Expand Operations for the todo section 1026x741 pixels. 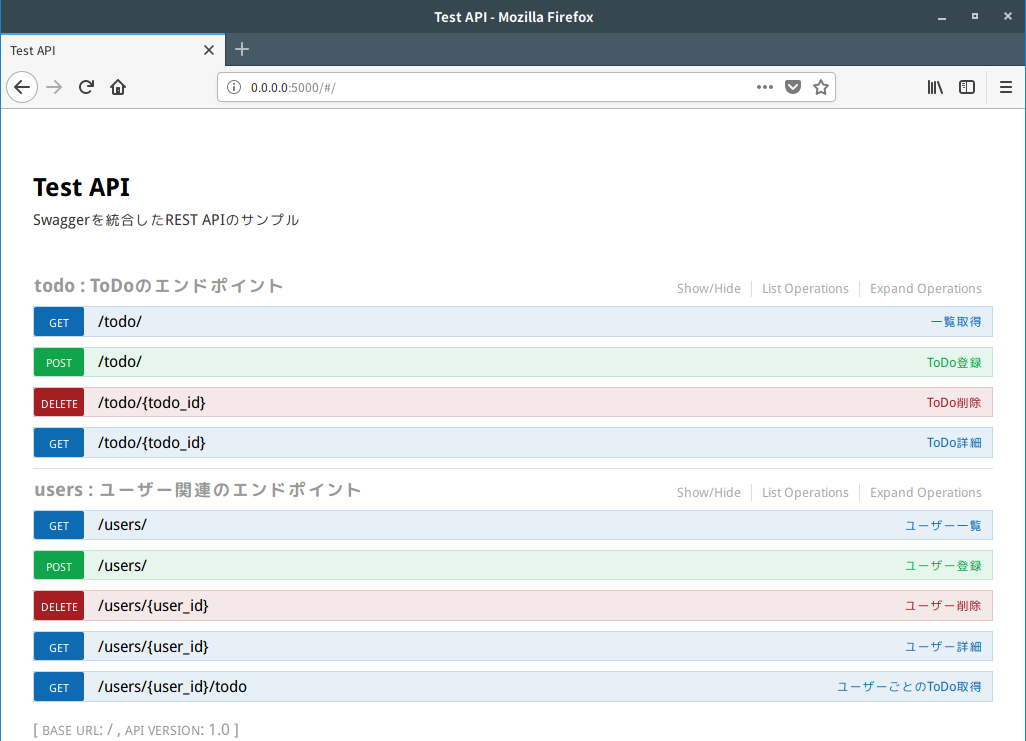pos(925,289)
